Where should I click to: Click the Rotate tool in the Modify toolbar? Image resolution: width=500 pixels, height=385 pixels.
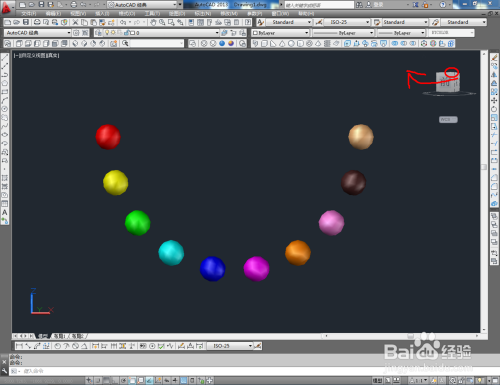[494, 109]
